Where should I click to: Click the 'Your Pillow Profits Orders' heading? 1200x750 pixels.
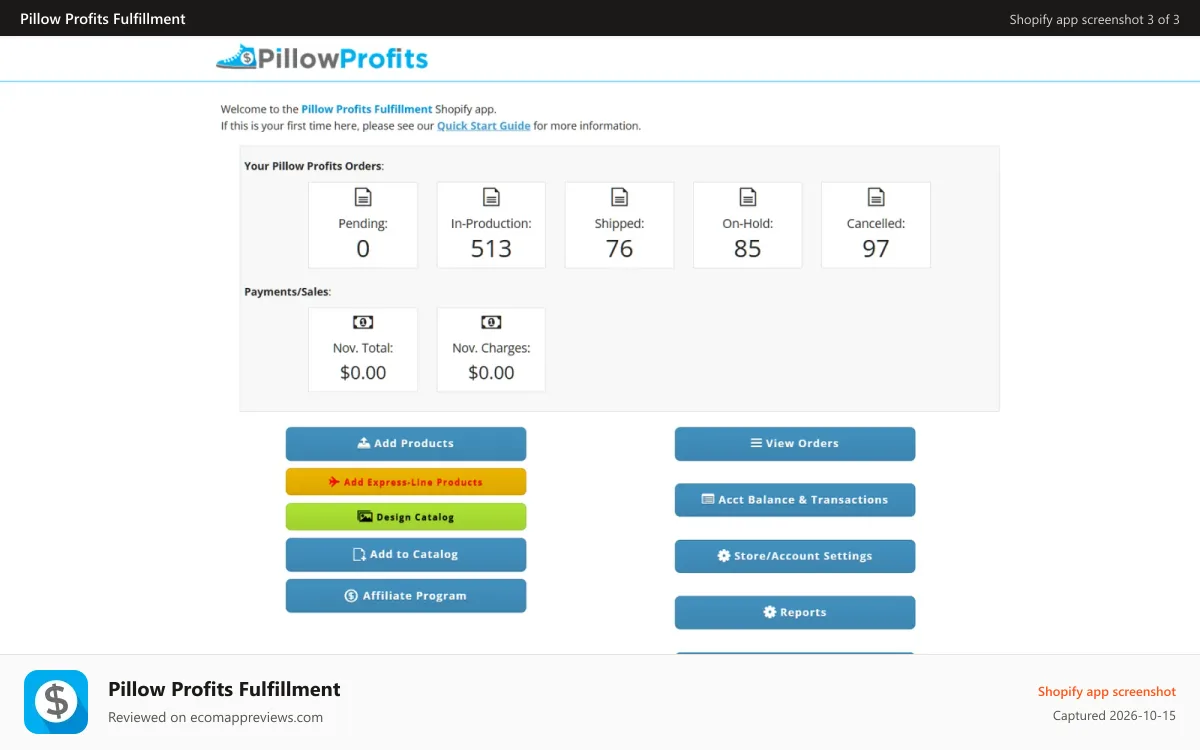point(314,166)
